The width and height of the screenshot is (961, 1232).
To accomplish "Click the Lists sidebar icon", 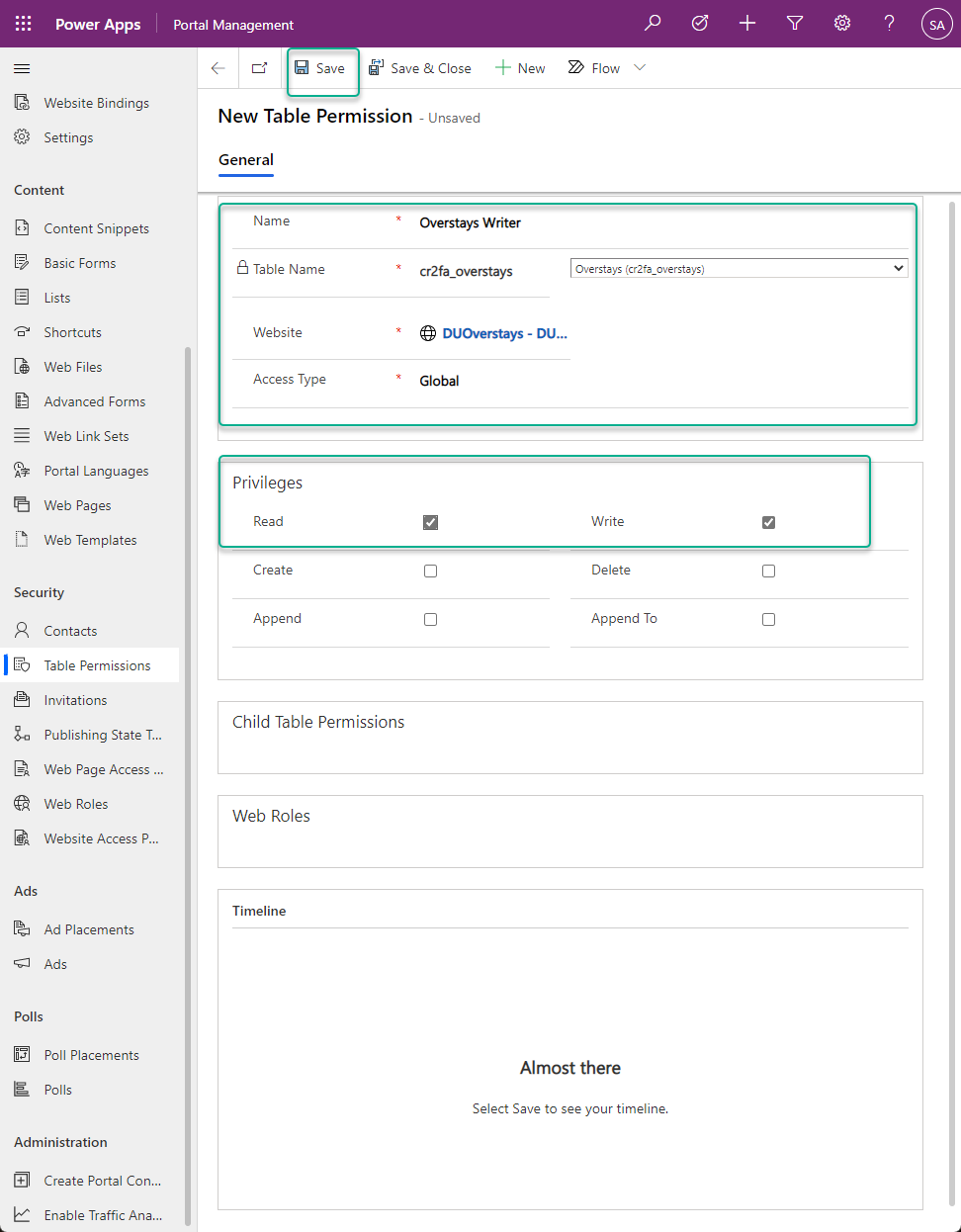I will pos(22,298).
